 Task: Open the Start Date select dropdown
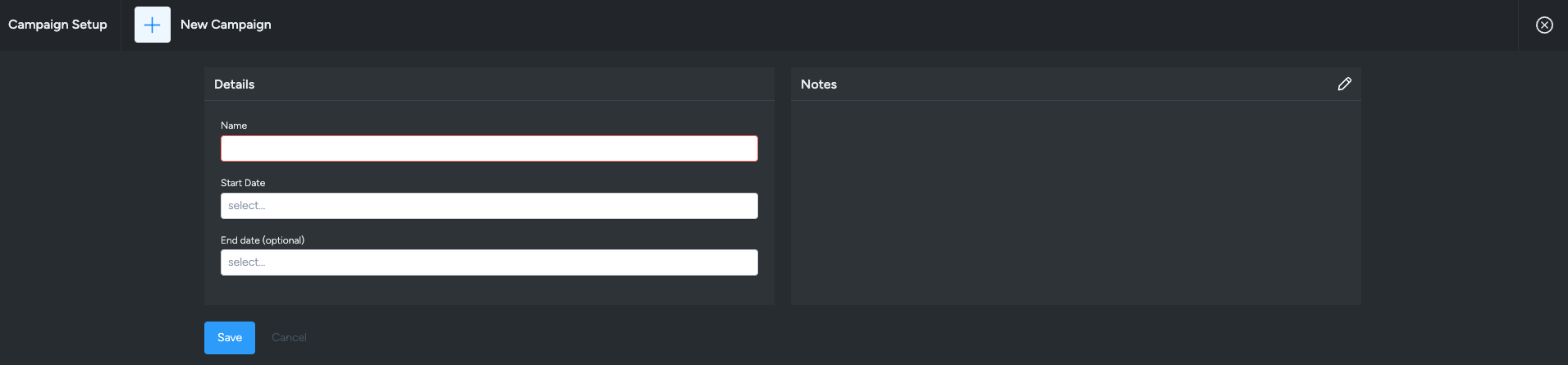[x=489, y=206]
